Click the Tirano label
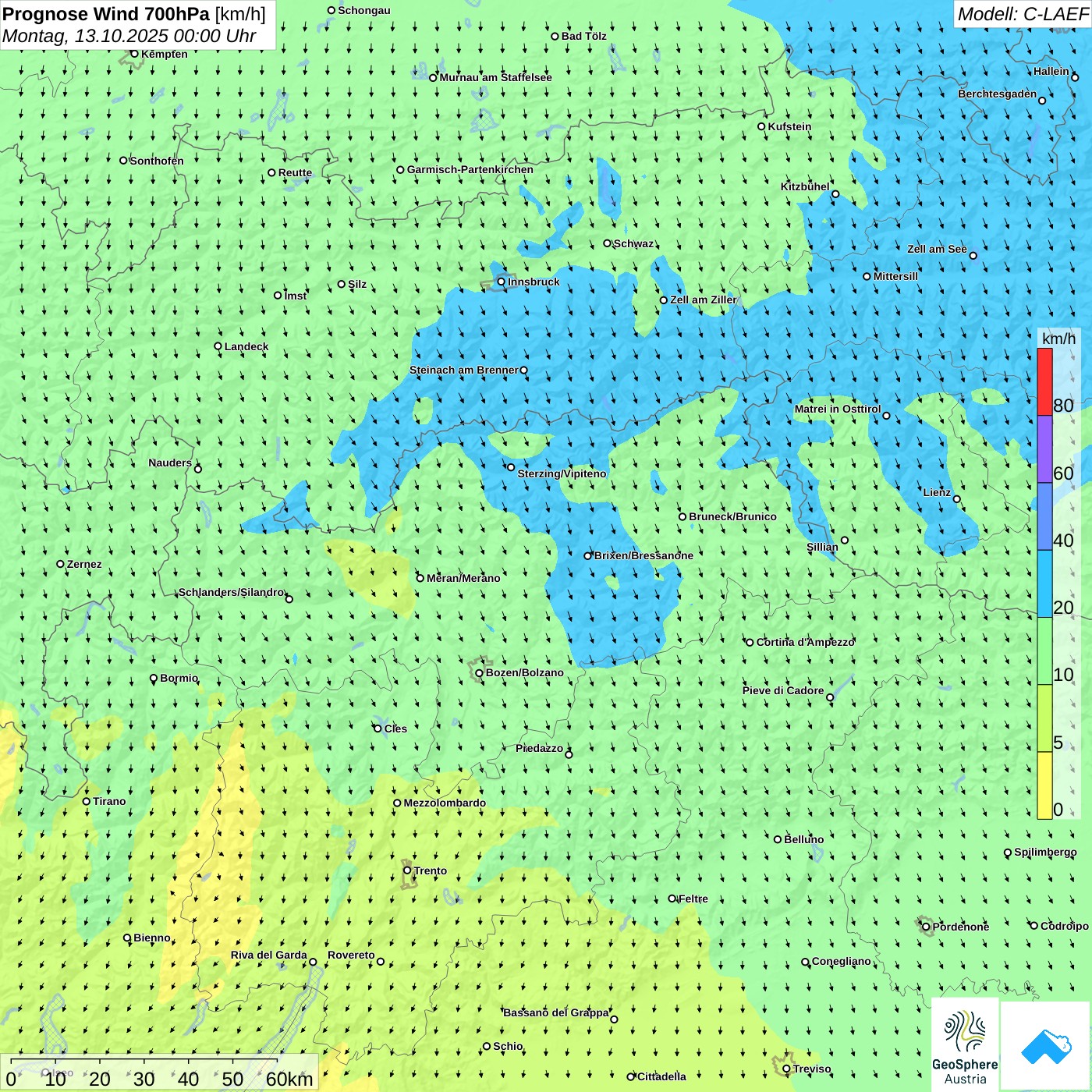This screenshot has width=1092, height=1092. pos(109,801)
